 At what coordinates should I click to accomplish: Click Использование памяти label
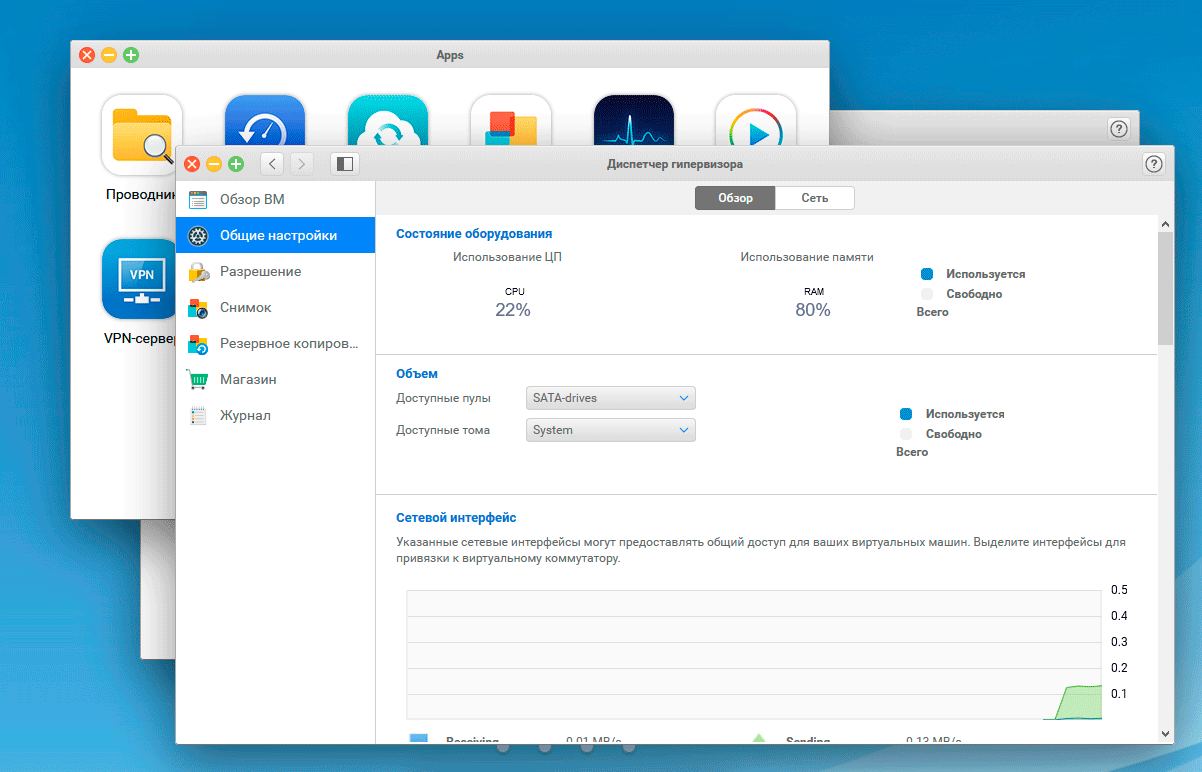click(807, 257)
